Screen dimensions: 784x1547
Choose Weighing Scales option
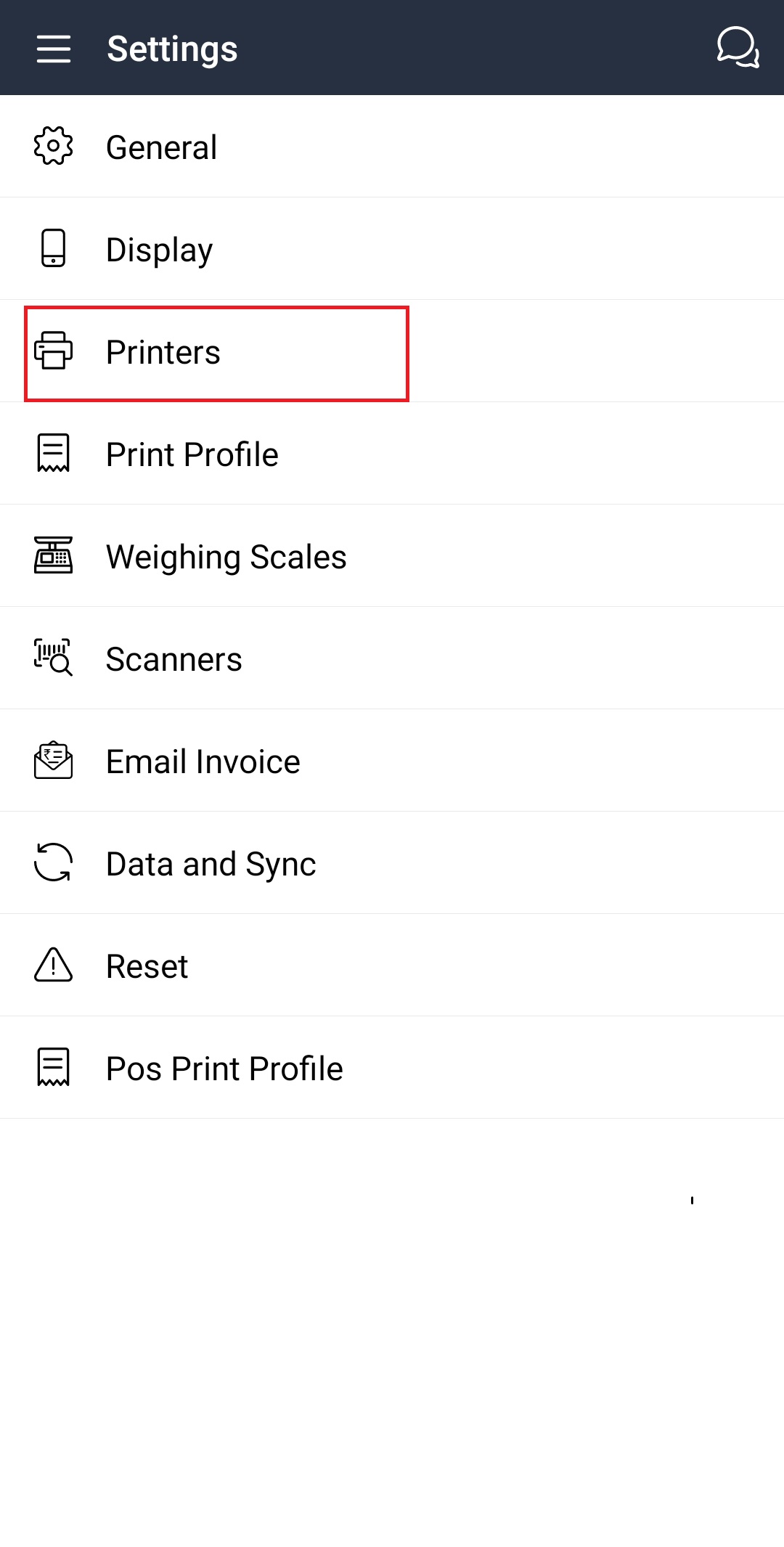226,557
